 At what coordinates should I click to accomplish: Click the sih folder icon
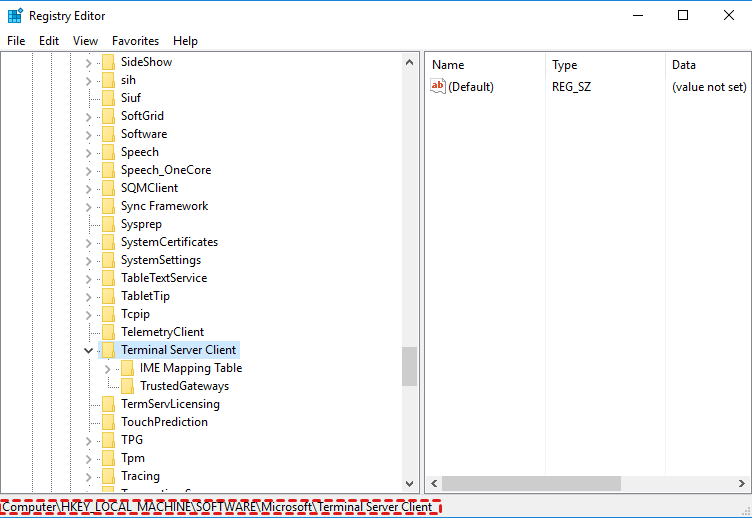pos(108,80)
